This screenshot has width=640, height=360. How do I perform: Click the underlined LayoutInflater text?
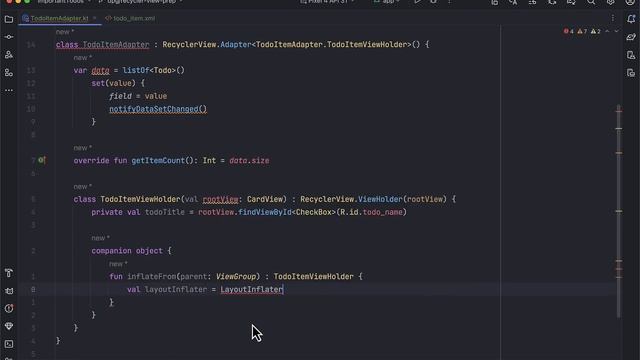tap(251, 289)
